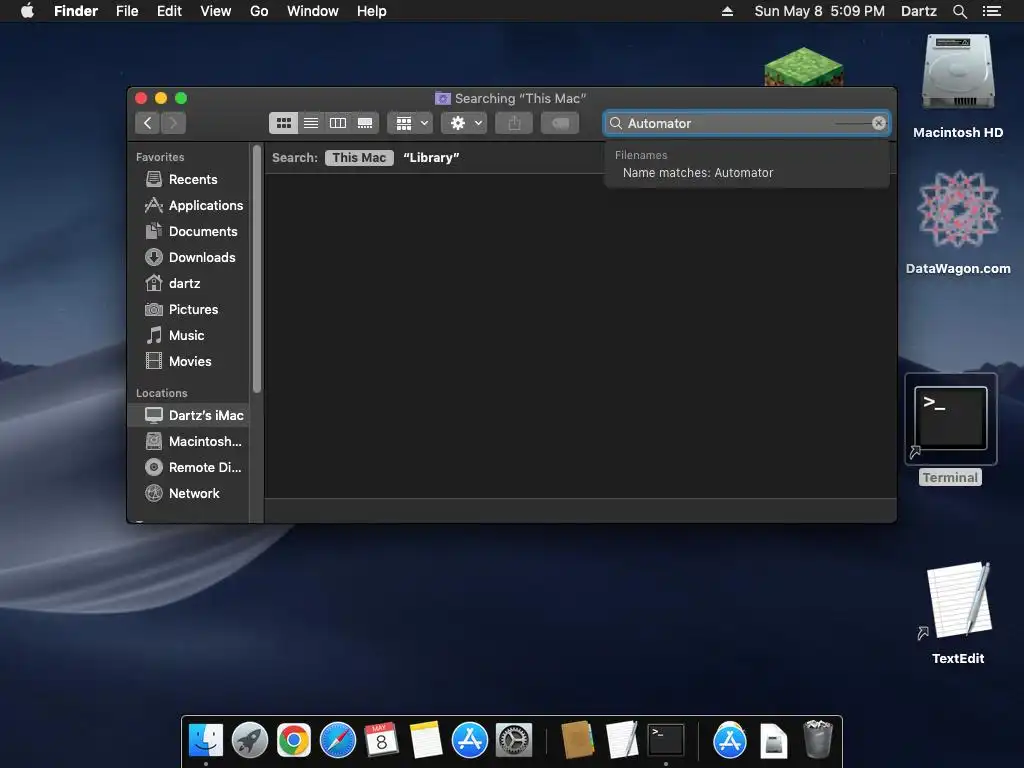Go back with the left arrow
The image size is (1024, 768).
point(148,123)
